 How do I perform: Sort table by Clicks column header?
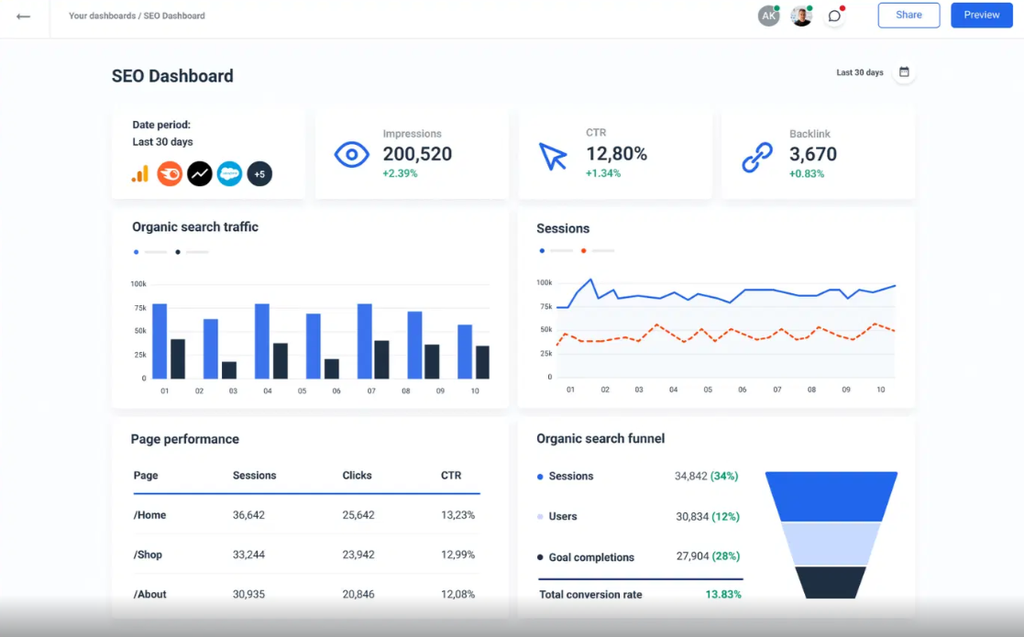point(357,476)
